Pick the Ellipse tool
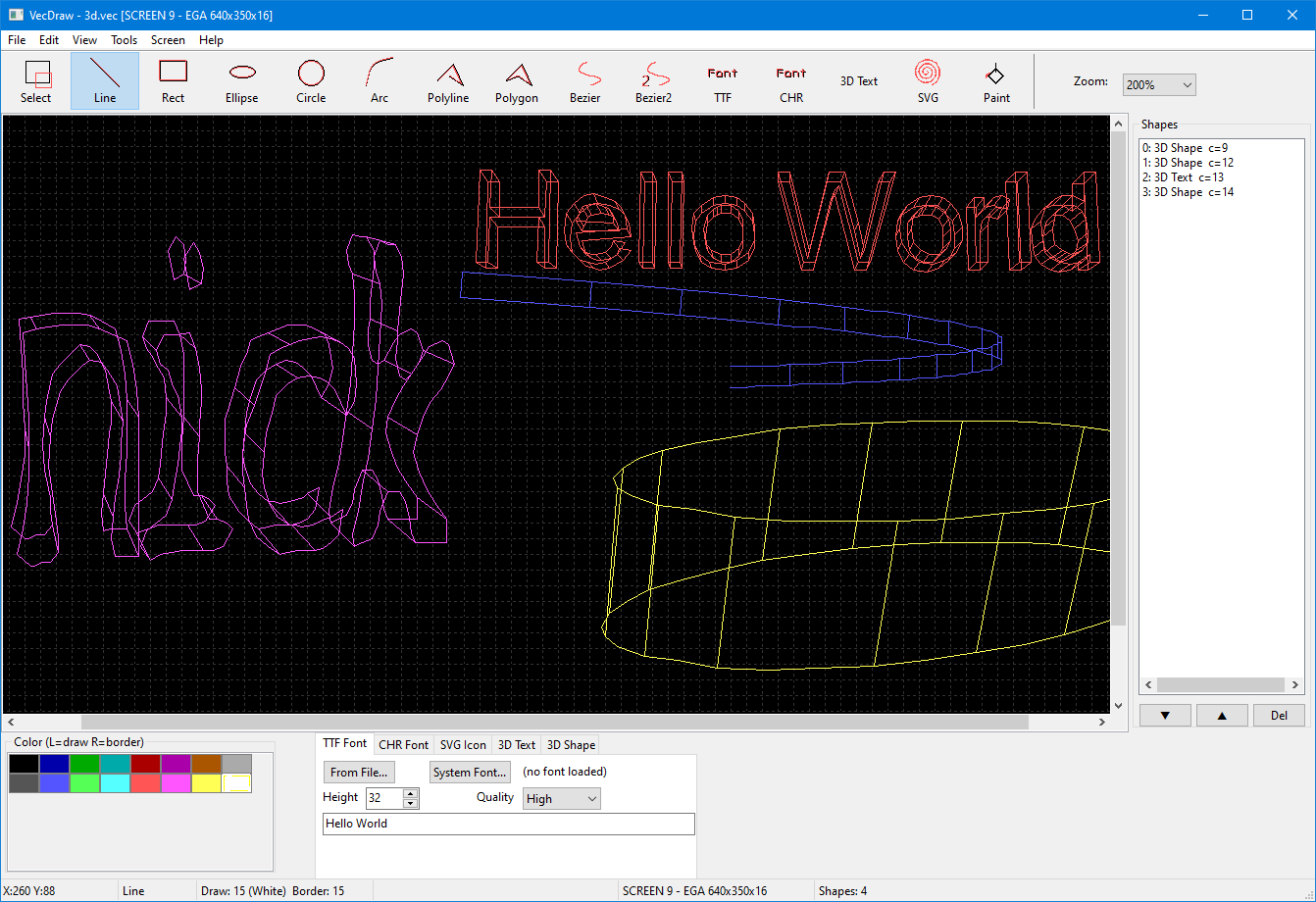Viewport: 1316px width, 902px height. pos(242,80)
